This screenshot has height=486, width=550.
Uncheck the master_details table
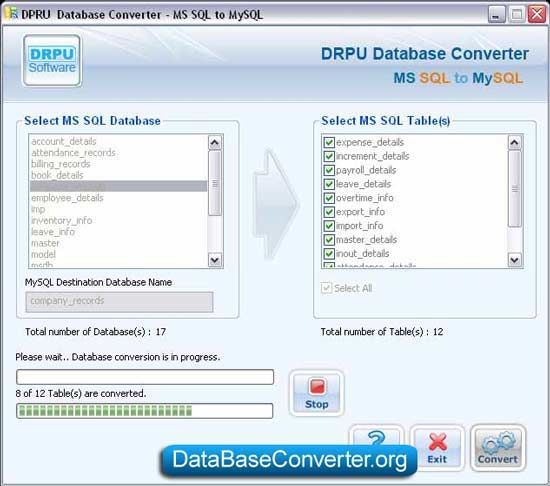coord(329,240)
